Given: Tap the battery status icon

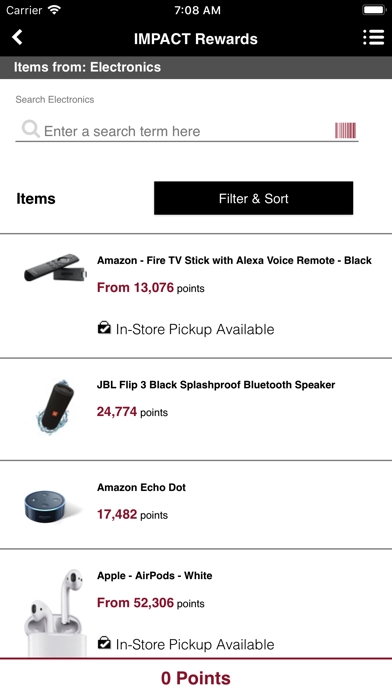Looking at the screenshot, I should pyautogui.click(x=374, y=10).
